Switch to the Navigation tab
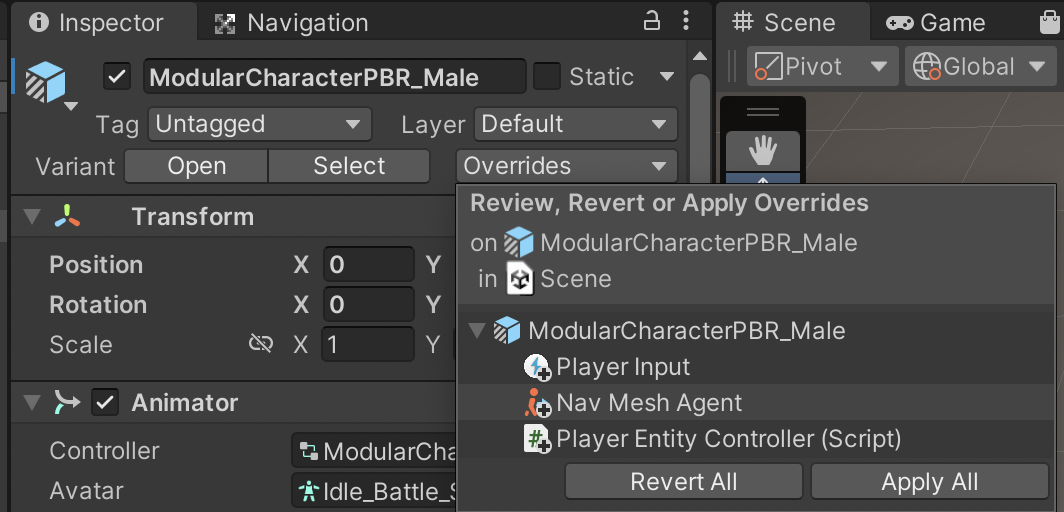Viewport: 1064px width, 512px height. (x=291, y=22)
